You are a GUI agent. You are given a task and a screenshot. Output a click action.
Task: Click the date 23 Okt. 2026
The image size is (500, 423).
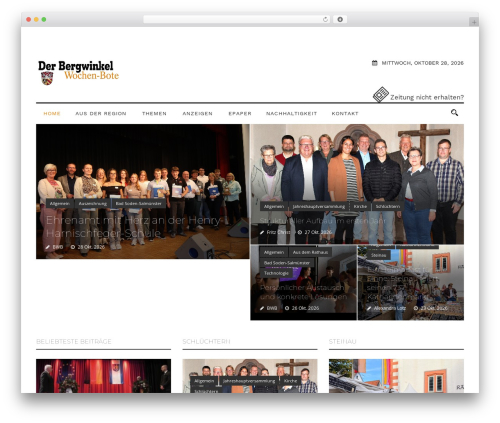pos(434,308)
